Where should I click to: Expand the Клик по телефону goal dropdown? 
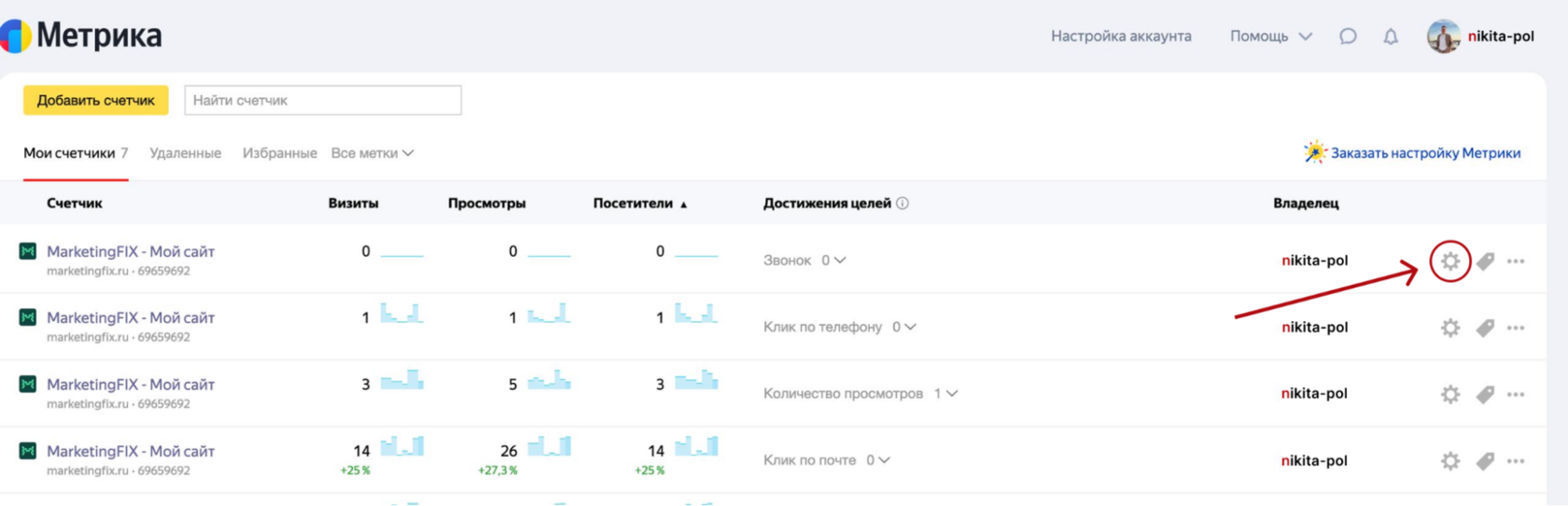click(904, 327)
